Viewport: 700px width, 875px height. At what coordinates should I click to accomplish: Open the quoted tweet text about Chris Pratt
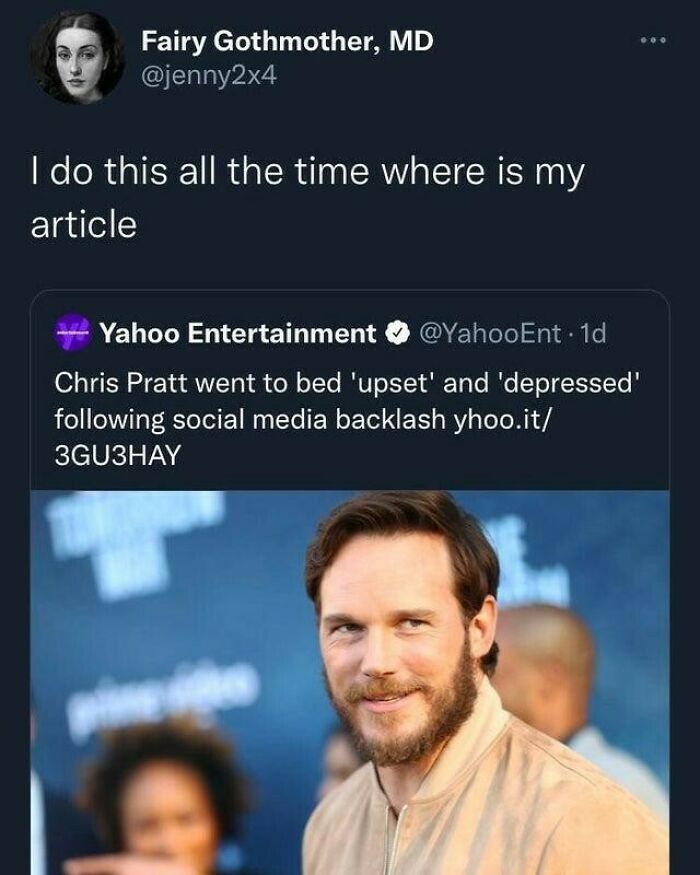pyautogui.click(x=346, y=419)
